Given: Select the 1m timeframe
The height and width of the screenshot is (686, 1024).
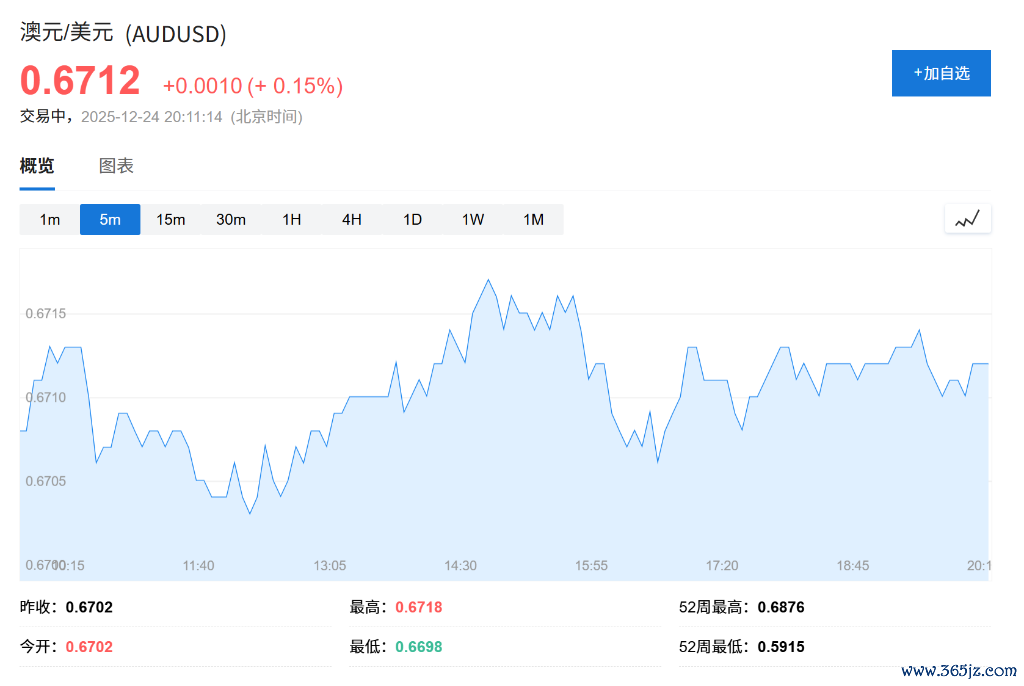Looking at the screenshot, I should 50,220.
